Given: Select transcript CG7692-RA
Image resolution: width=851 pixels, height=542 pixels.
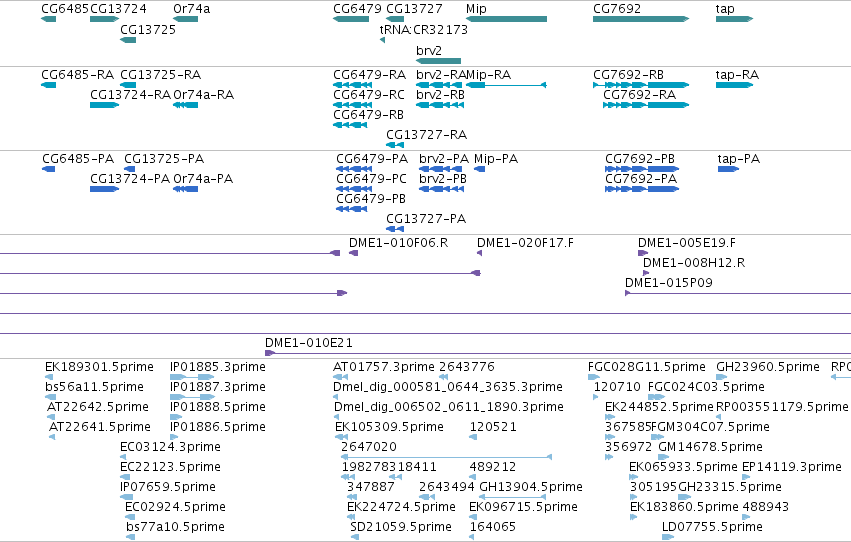Looking at the screenshot, I should [x=646, y=105].
